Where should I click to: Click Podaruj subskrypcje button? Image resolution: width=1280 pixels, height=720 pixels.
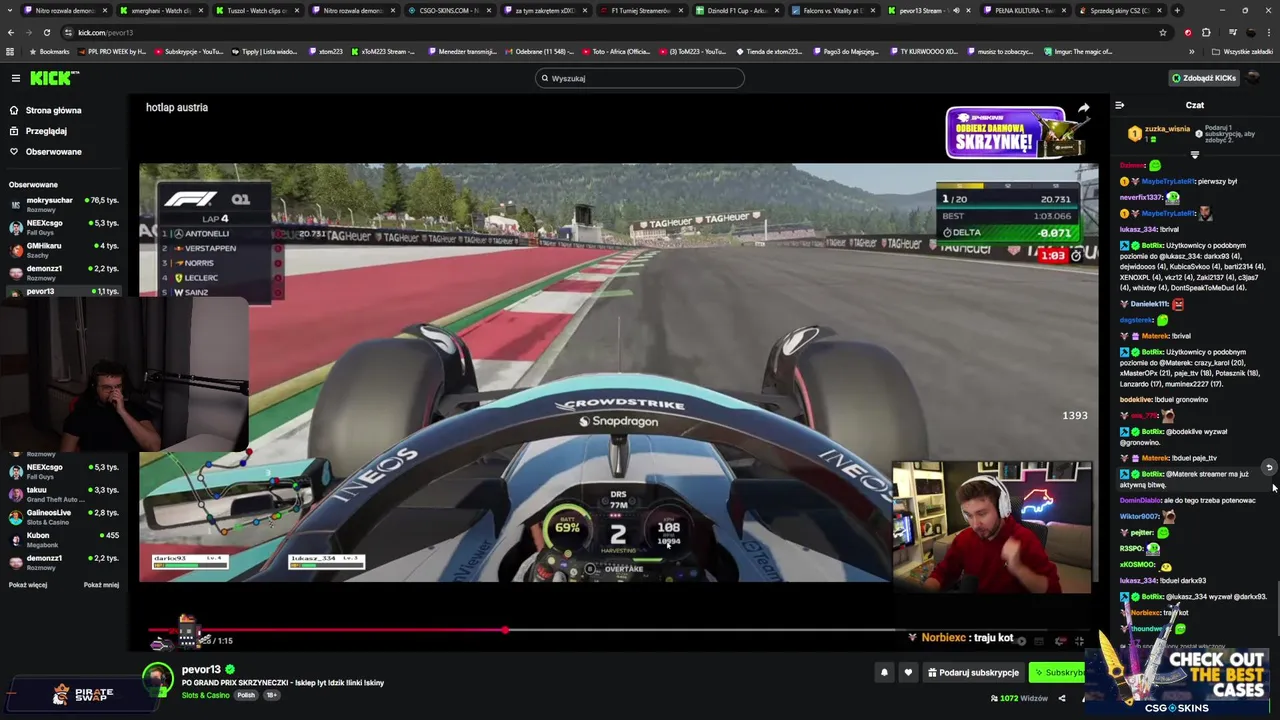(973, 673)
